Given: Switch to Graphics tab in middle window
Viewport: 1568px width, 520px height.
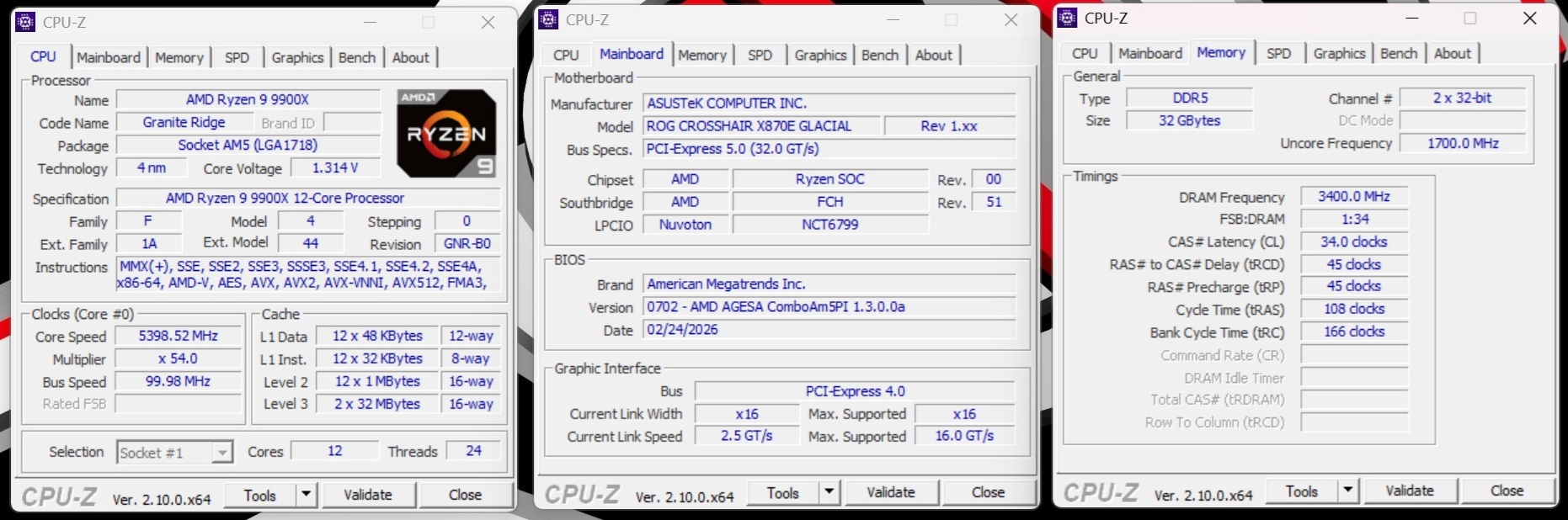Looking at the screenshot, I should pos(820,55).
